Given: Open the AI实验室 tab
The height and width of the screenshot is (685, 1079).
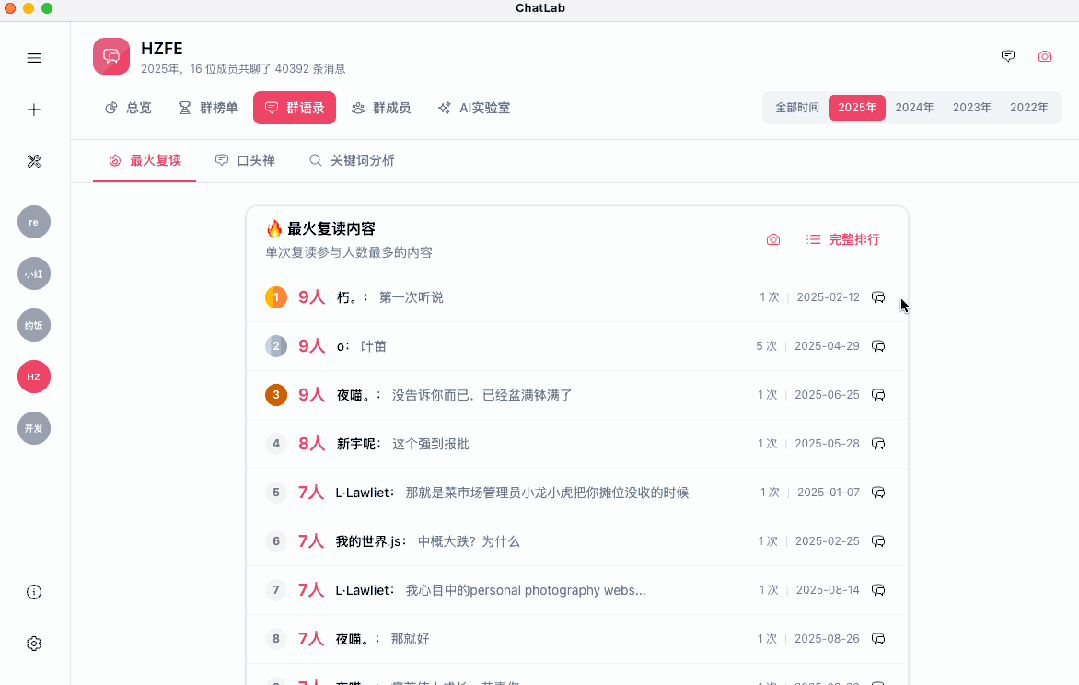Looking at the screenshot, I should tap(474, 107).
